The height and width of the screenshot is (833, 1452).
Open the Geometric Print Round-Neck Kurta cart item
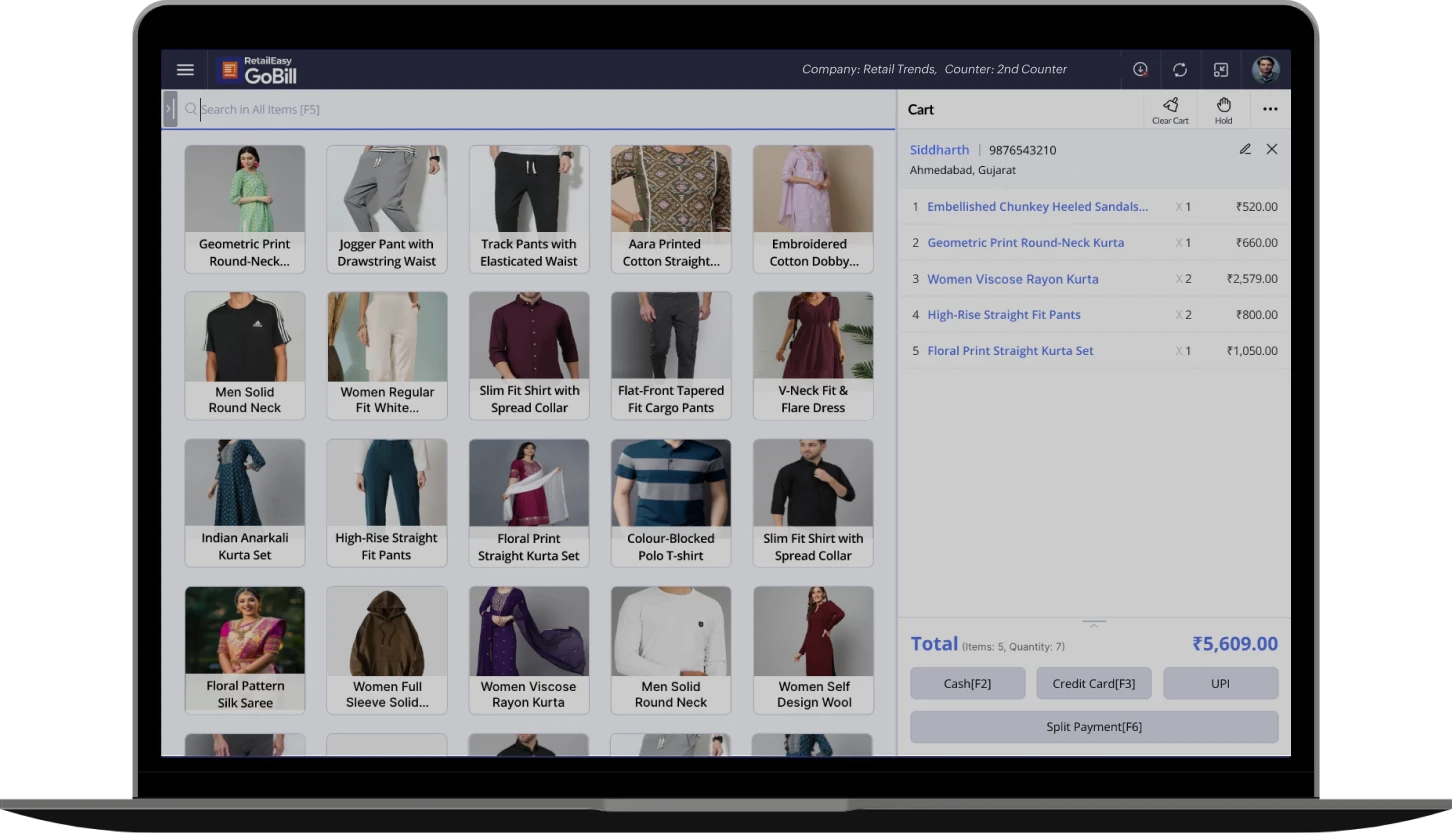[1025, 242]
